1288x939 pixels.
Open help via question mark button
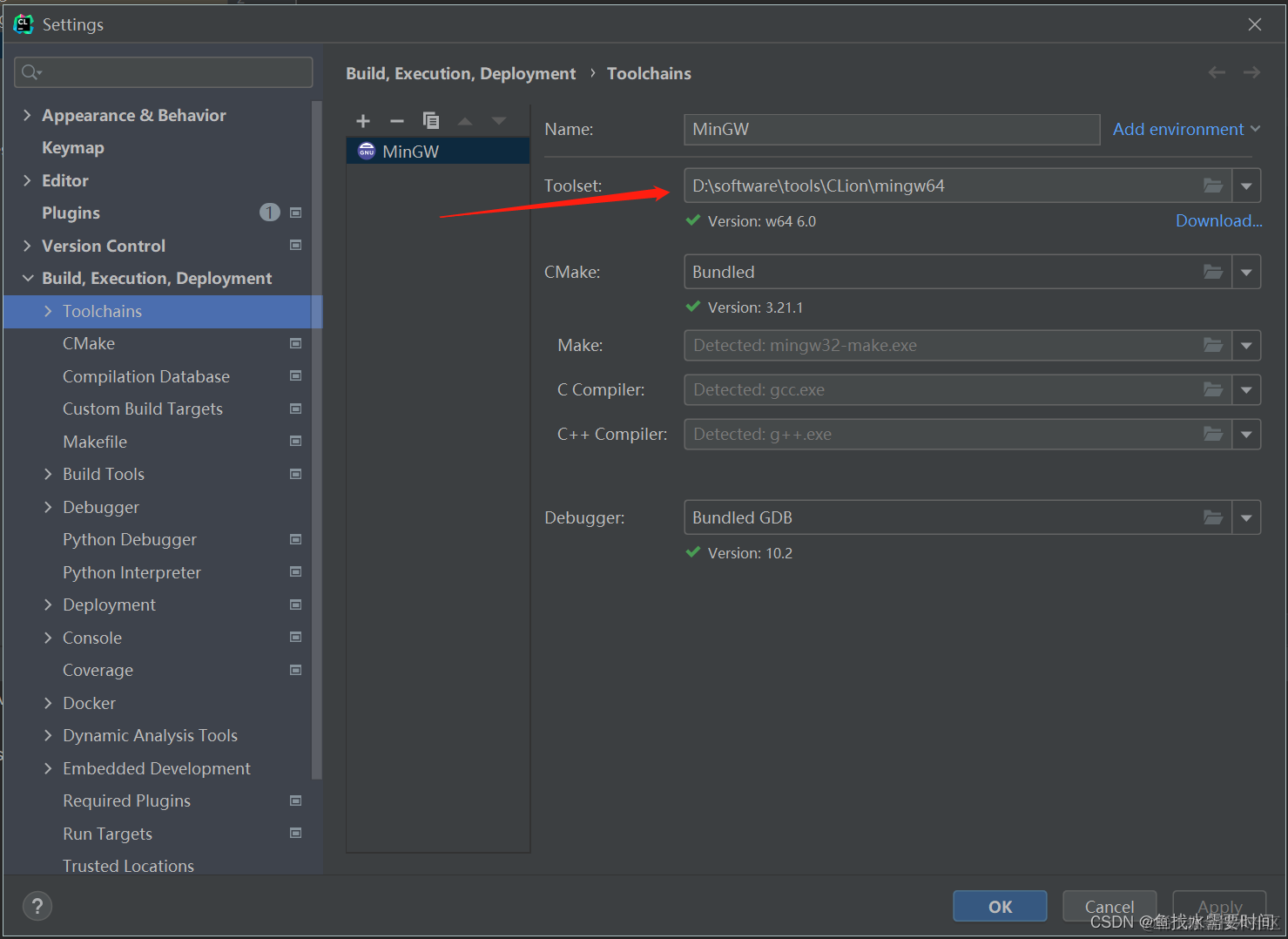point(37,906)
